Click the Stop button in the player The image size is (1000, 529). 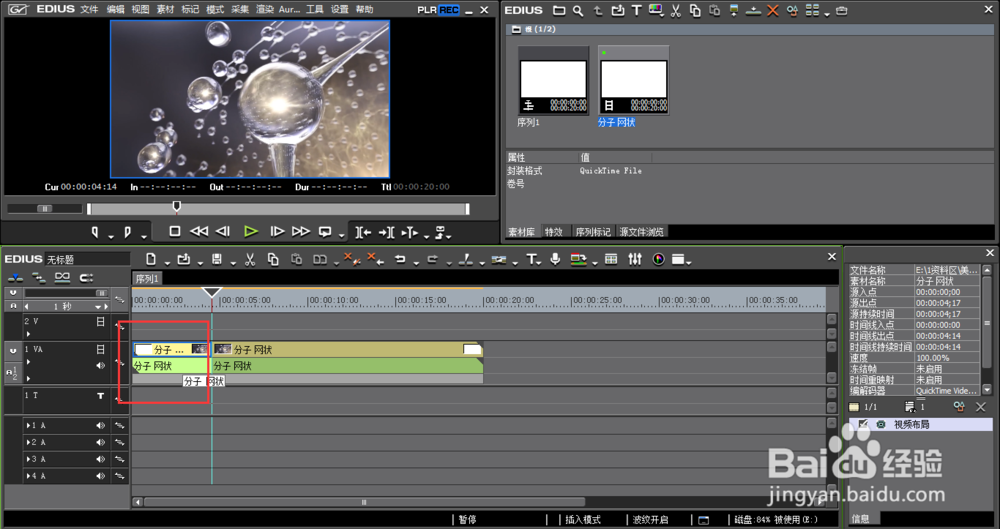(175, 232)
